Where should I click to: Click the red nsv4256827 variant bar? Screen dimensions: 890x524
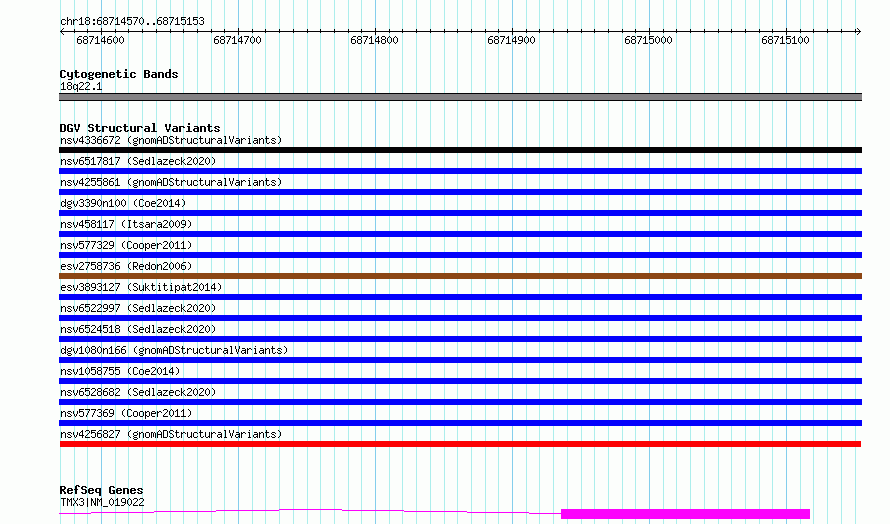point(460,444)
